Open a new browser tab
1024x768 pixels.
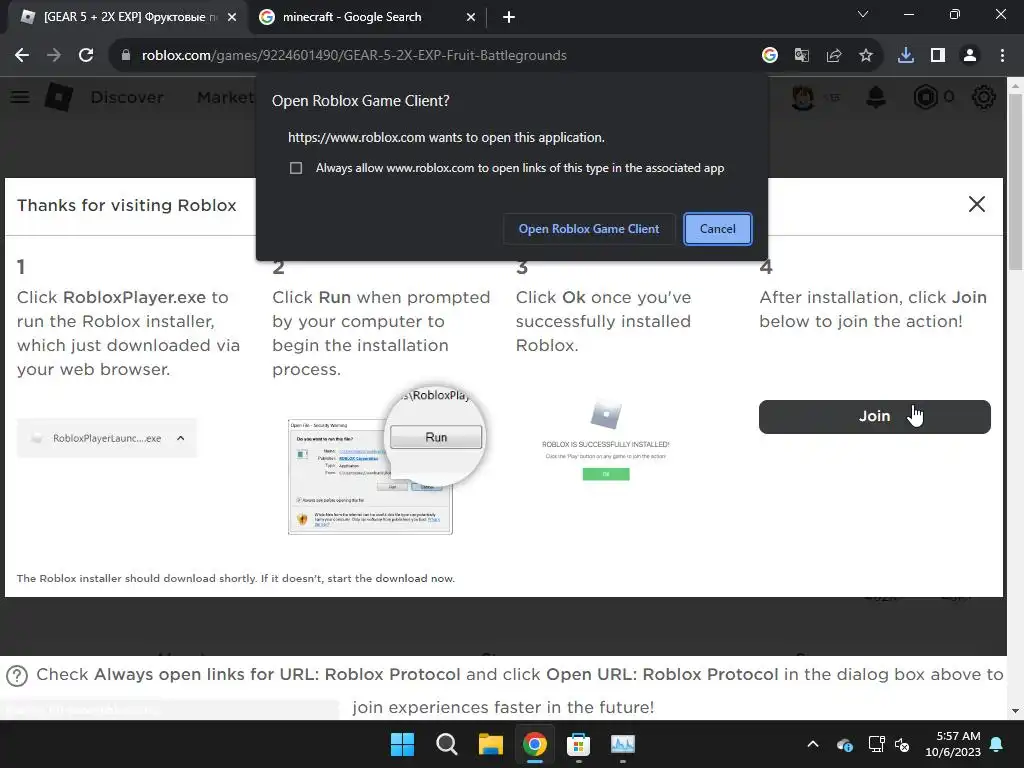click(x=509, y=17)
